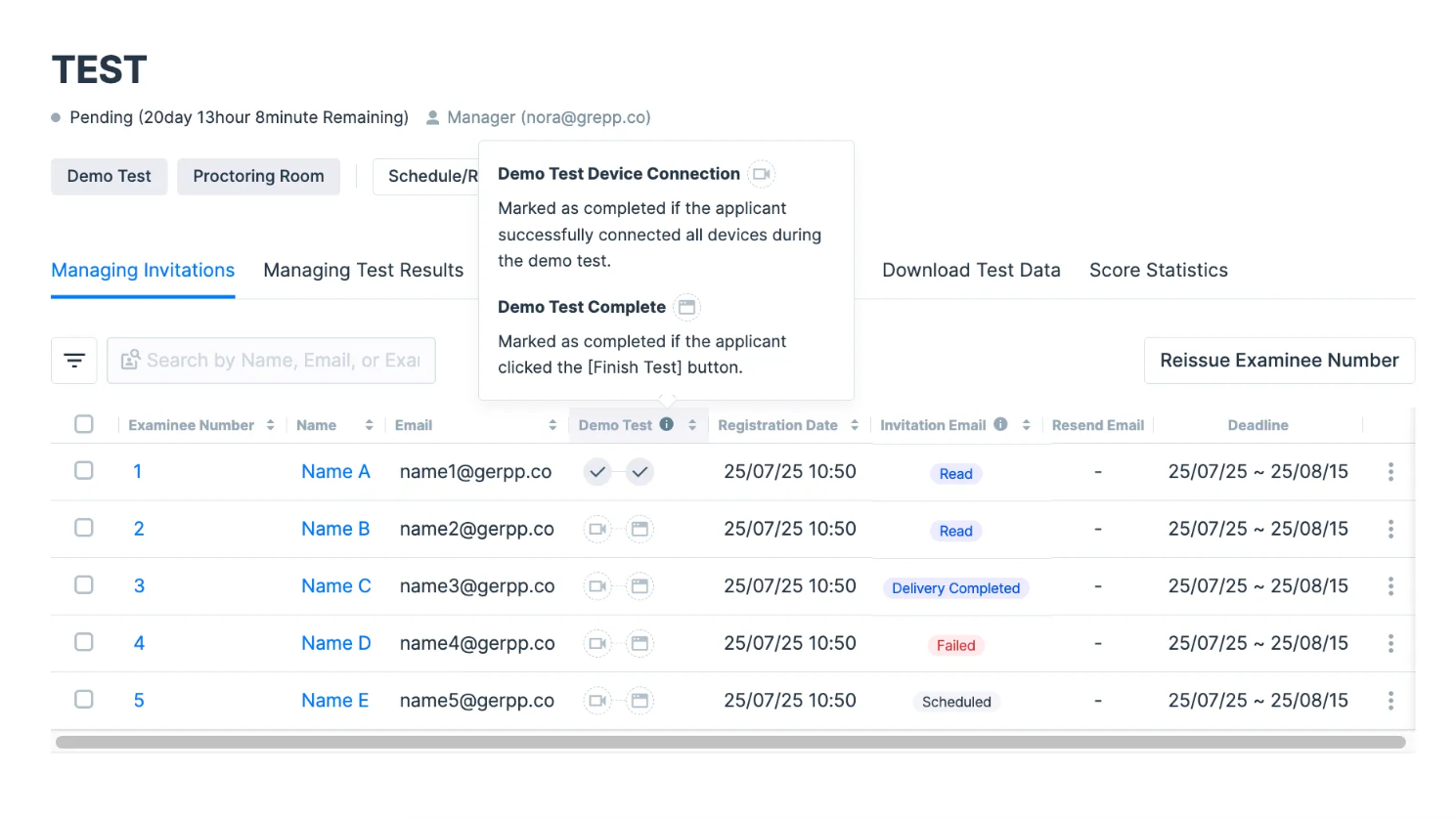Click email name5@gerpp.co
This screenshot has width=1456, height=818.
[477, 701]
